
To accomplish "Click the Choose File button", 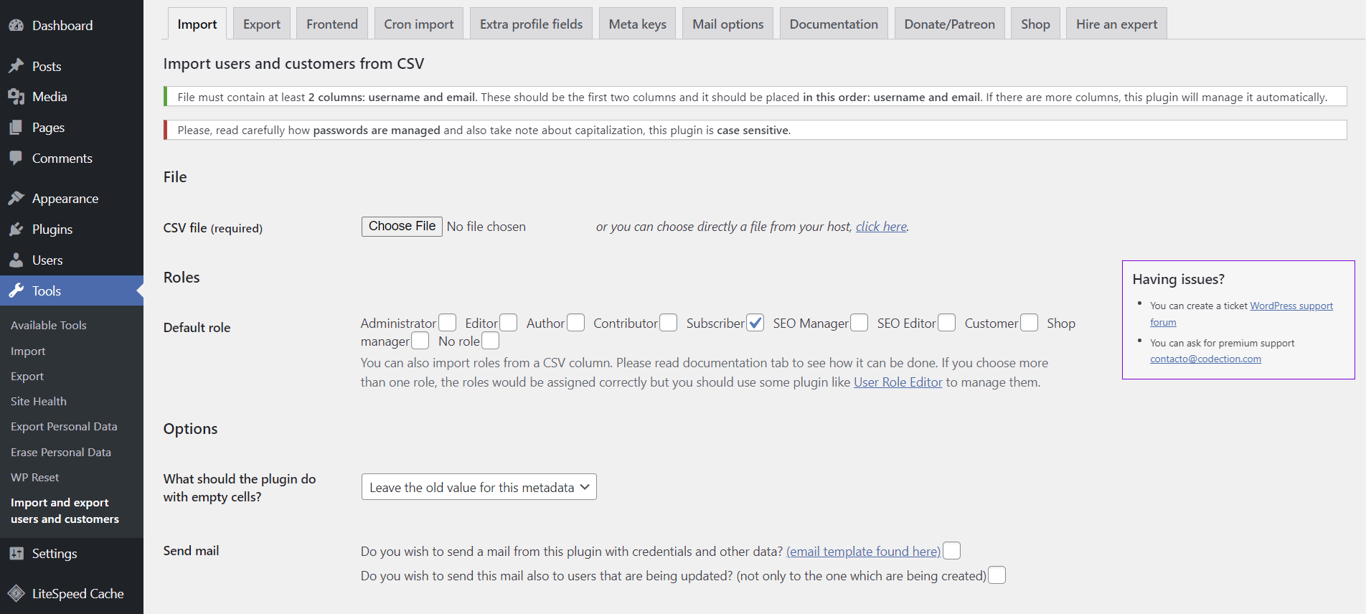I will pyautogui.click(x=401, y=226).
